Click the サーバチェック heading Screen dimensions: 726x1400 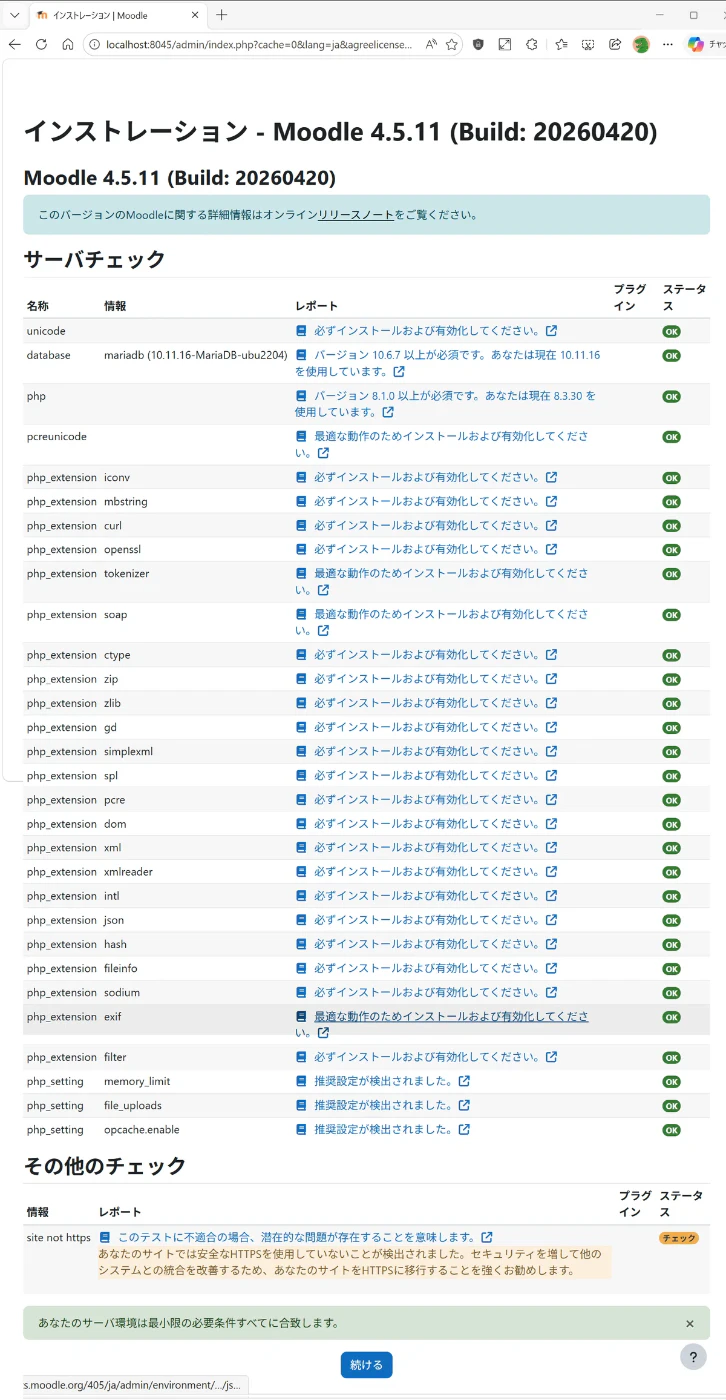click(x=94, y=259)
